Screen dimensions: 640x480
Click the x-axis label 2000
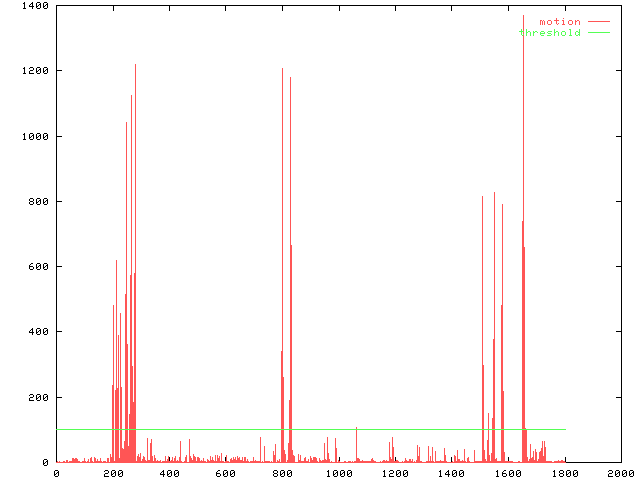[x=620, y=473]
